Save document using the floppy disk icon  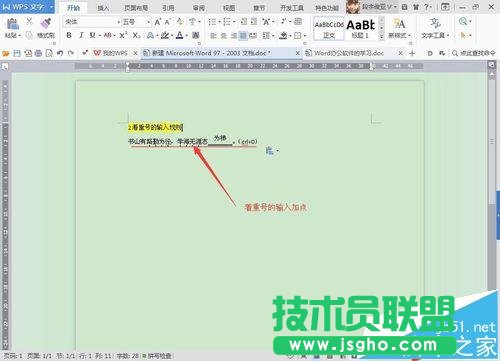[17, 53]
